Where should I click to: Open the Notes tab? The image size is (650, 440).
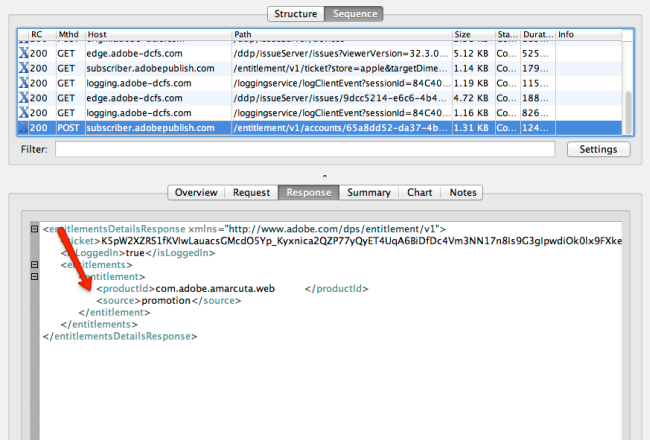[463, 192]
